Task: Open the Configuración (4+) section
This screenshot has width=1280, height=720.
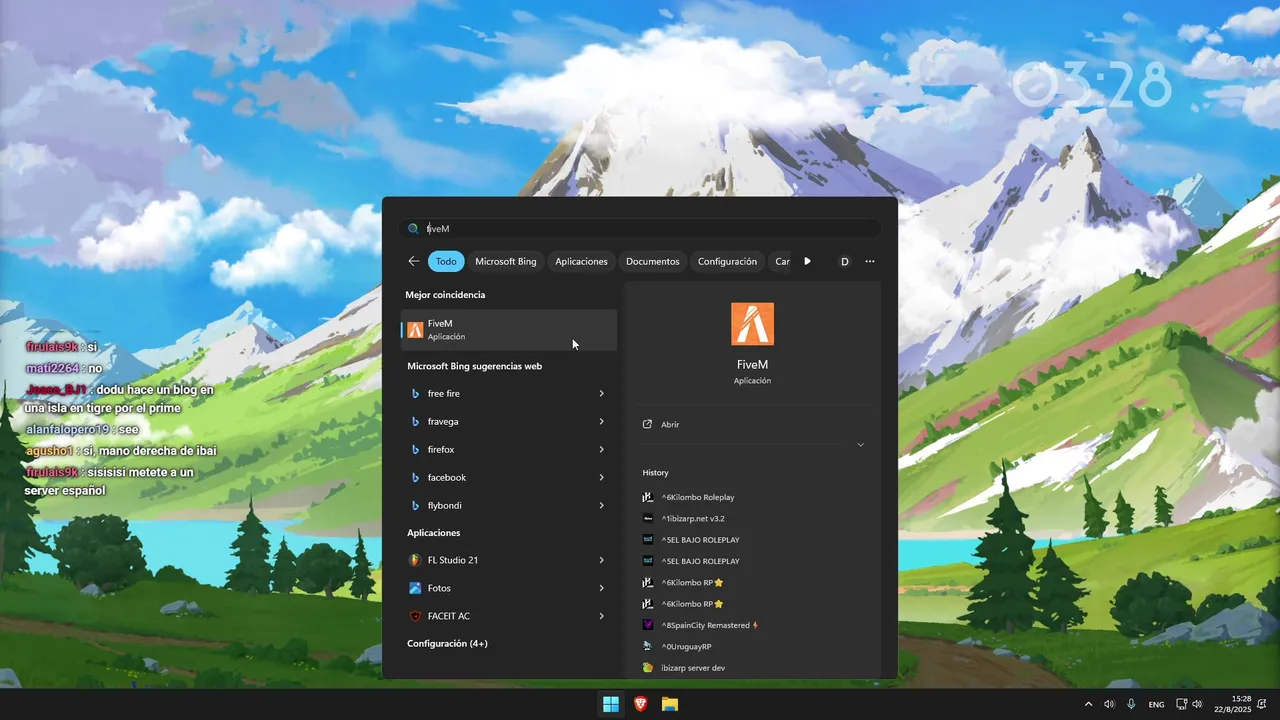Action: (447, 644)
